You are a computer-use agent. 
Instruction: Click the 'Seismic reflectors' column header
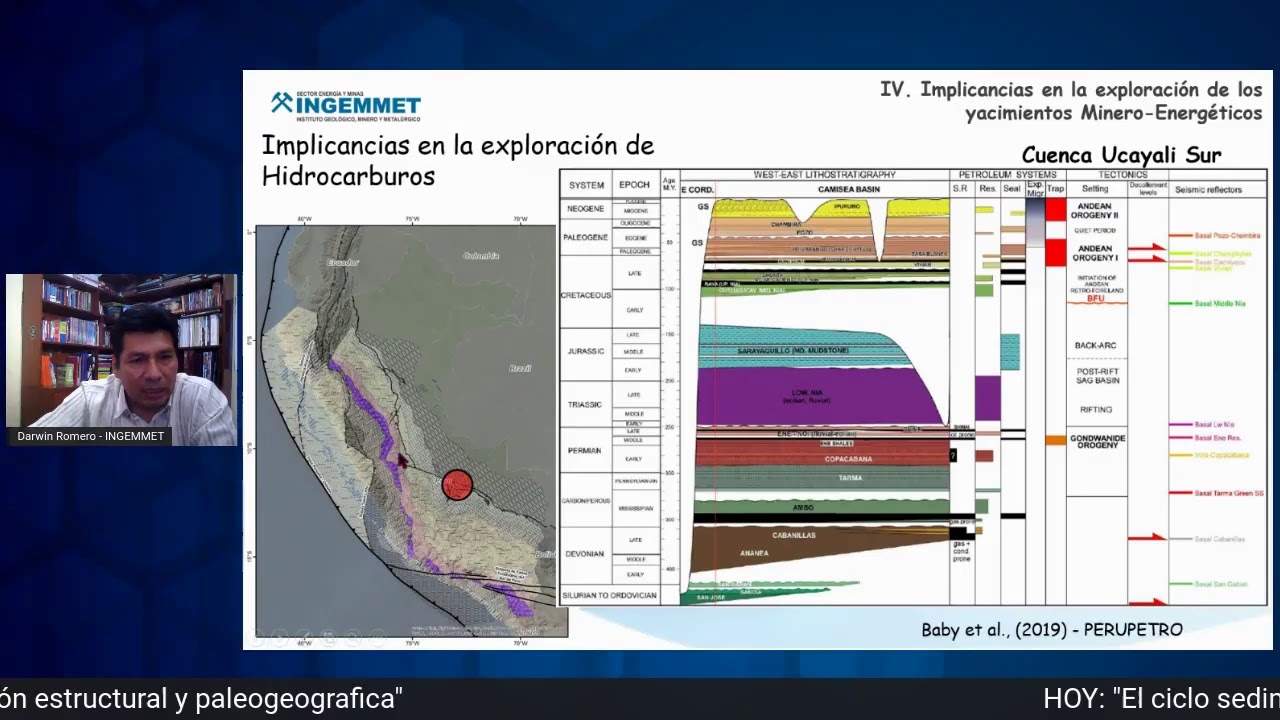[x=1208, y=188]
